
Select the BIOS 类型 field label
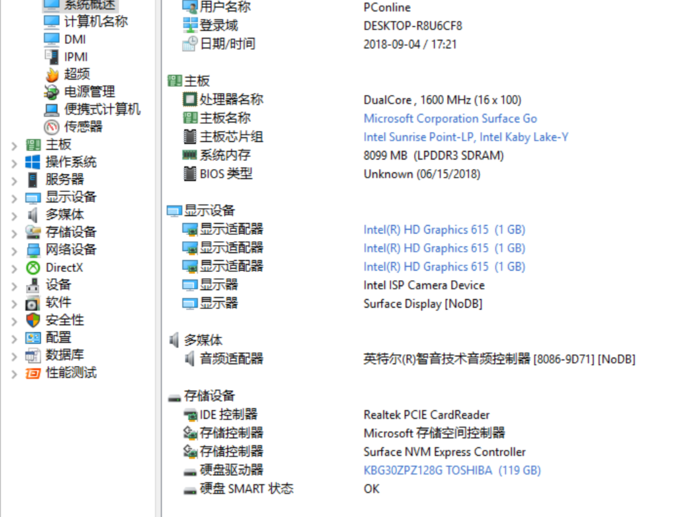(x=226, y=174)
